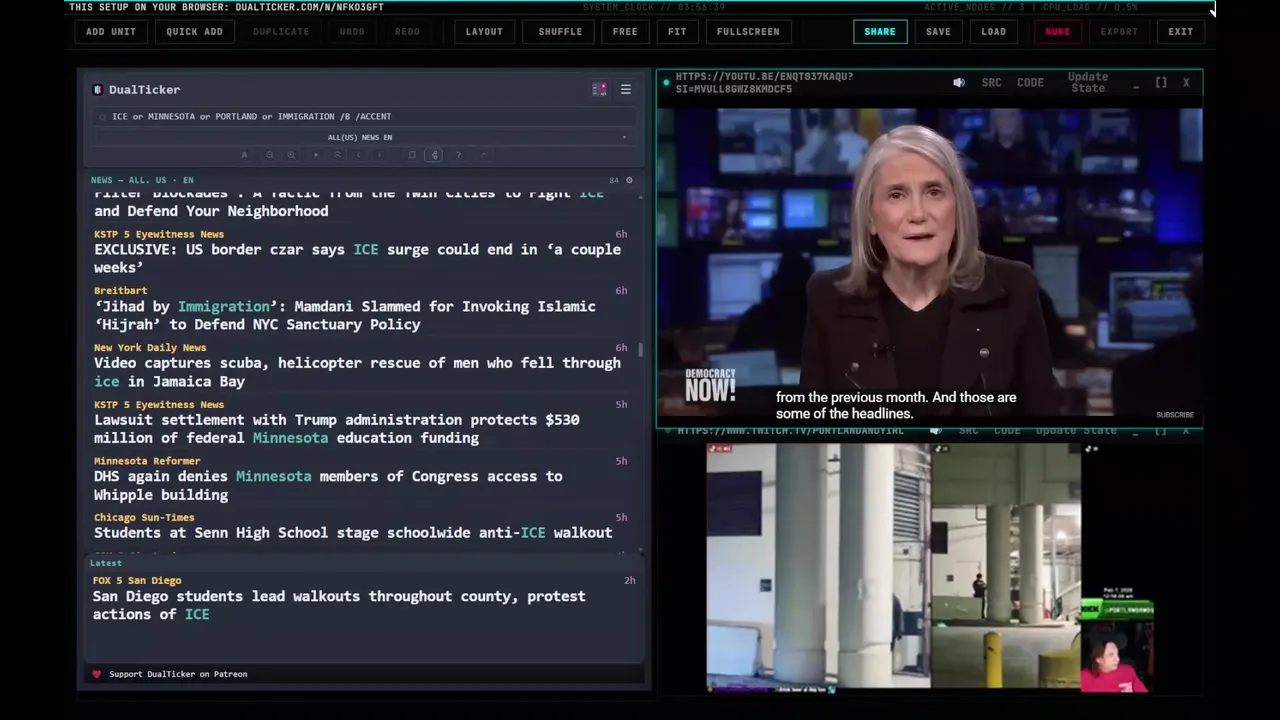Select the FREE layout mode
This screenshot has height=720, width=1280.
(x=625, y=32)
